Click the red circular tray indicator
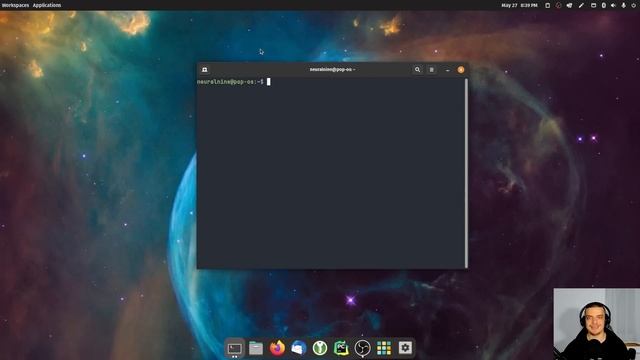 tap(558, 5)
